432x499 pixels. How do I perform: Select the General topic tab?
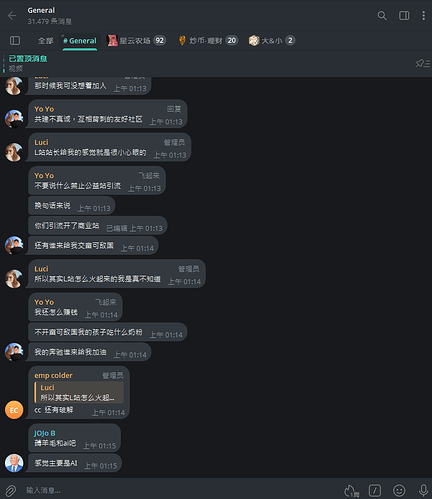coord(80,41)
